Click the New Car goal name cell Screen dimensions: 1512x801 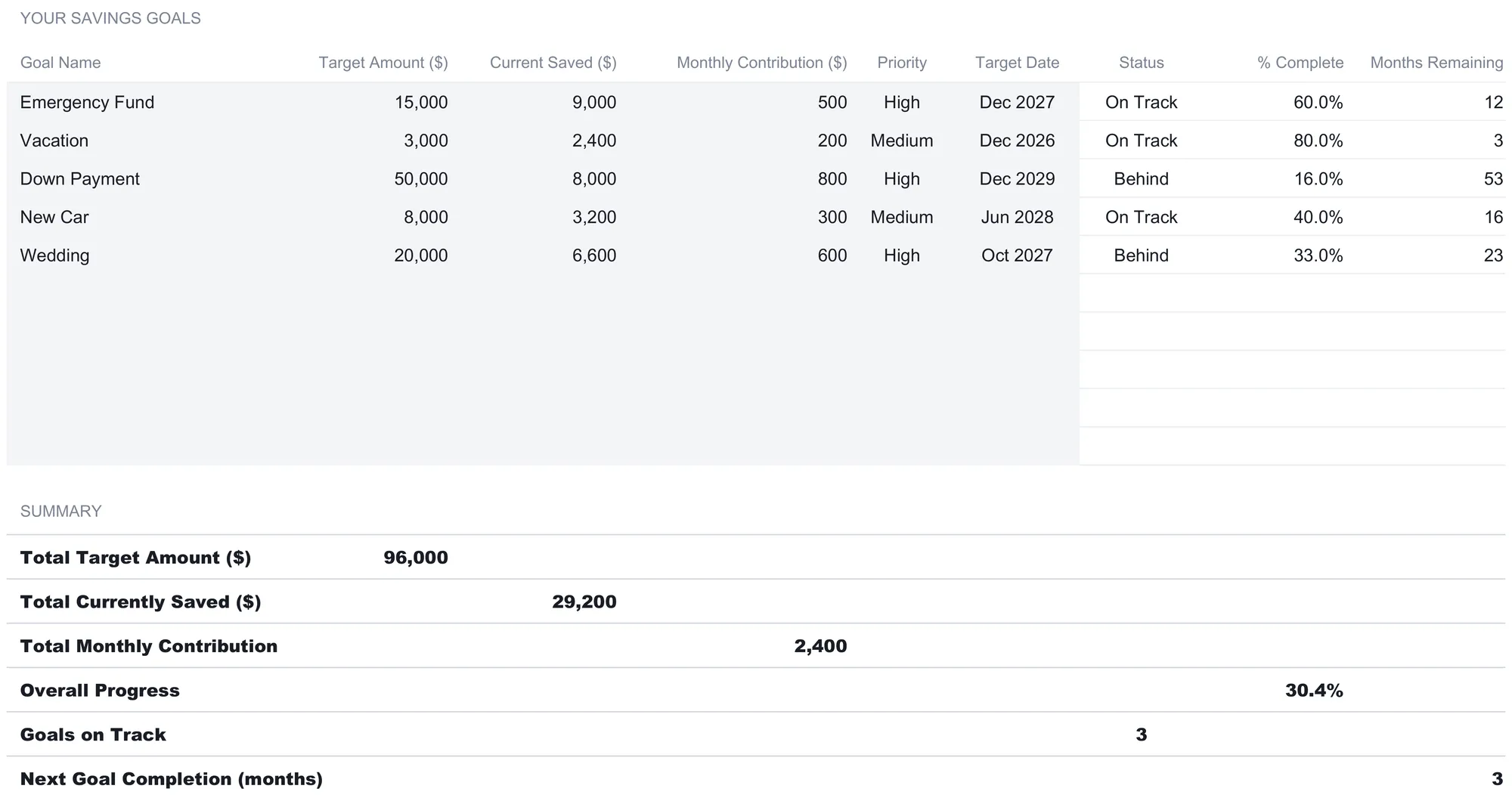click(x=54, y=218)
